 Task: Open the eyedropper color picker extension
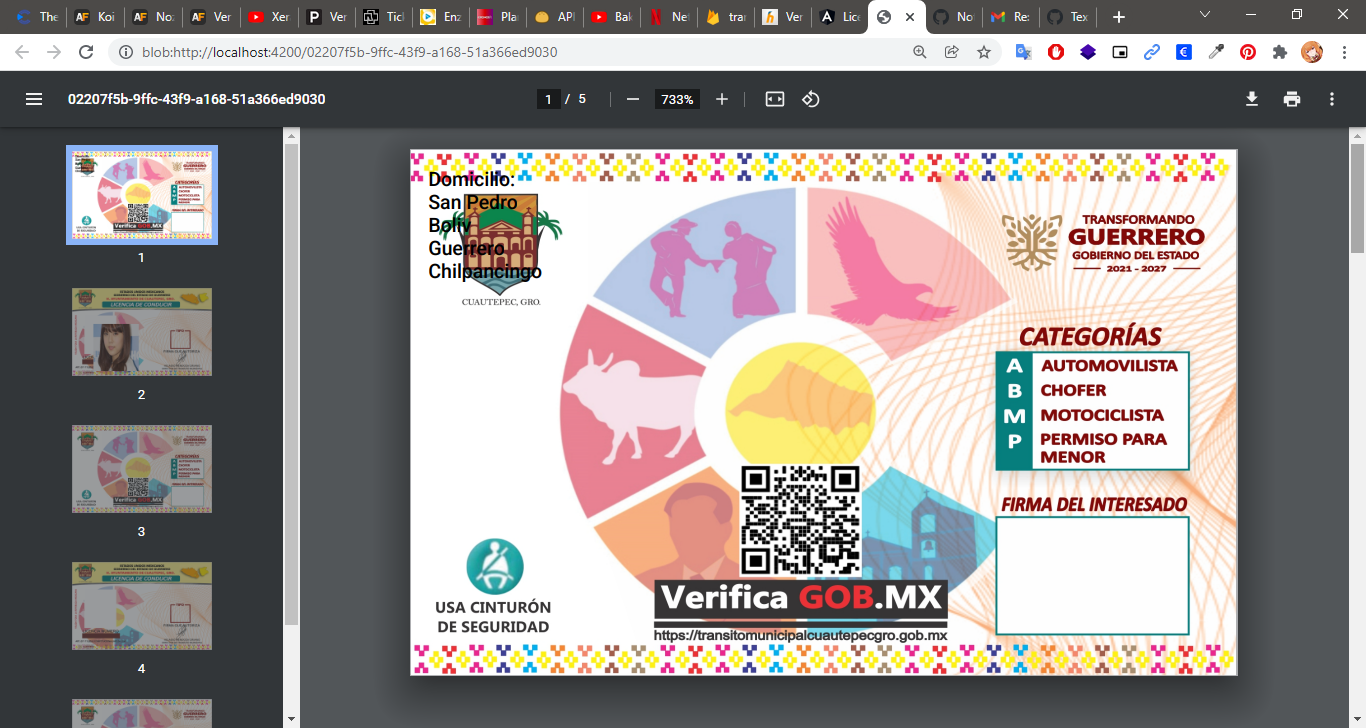coord(1216,52)
